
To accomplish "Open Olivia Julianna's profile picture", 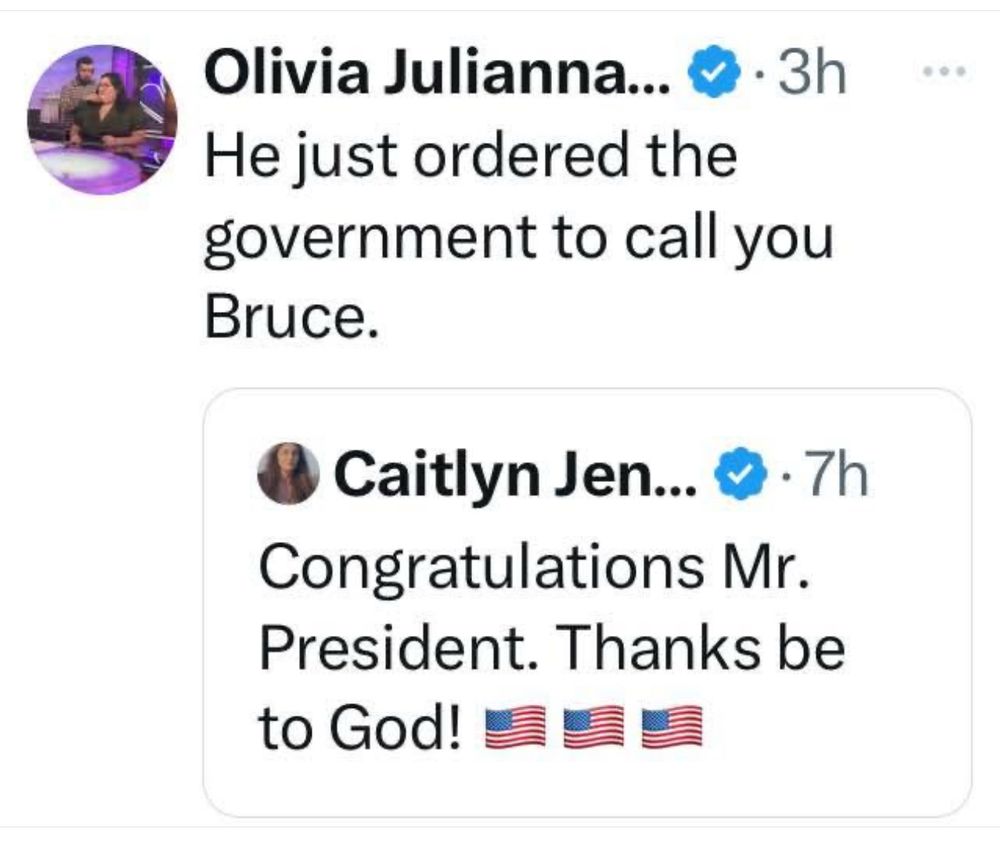I will click(x=101, y=119).
